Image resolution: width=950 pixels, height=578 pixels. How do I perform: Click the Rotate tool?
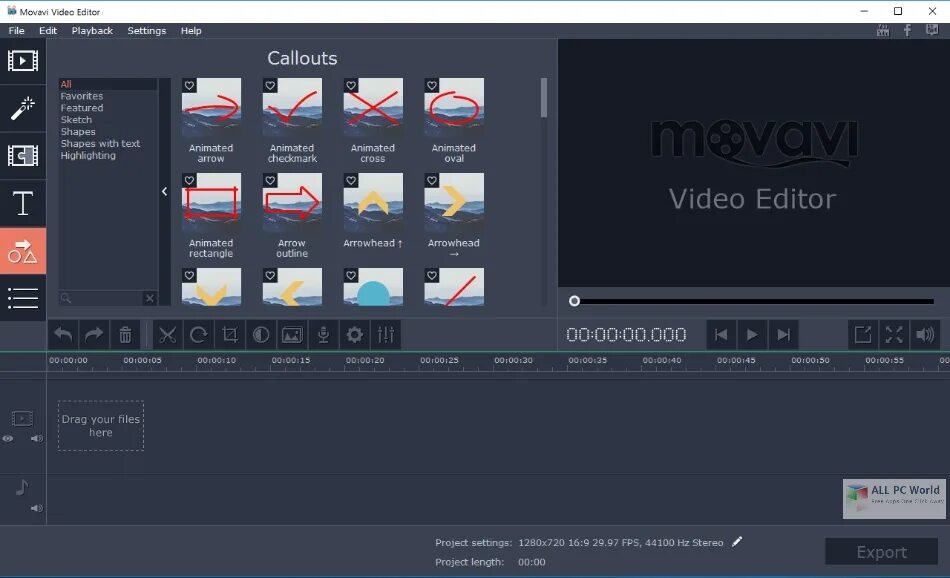199,334
